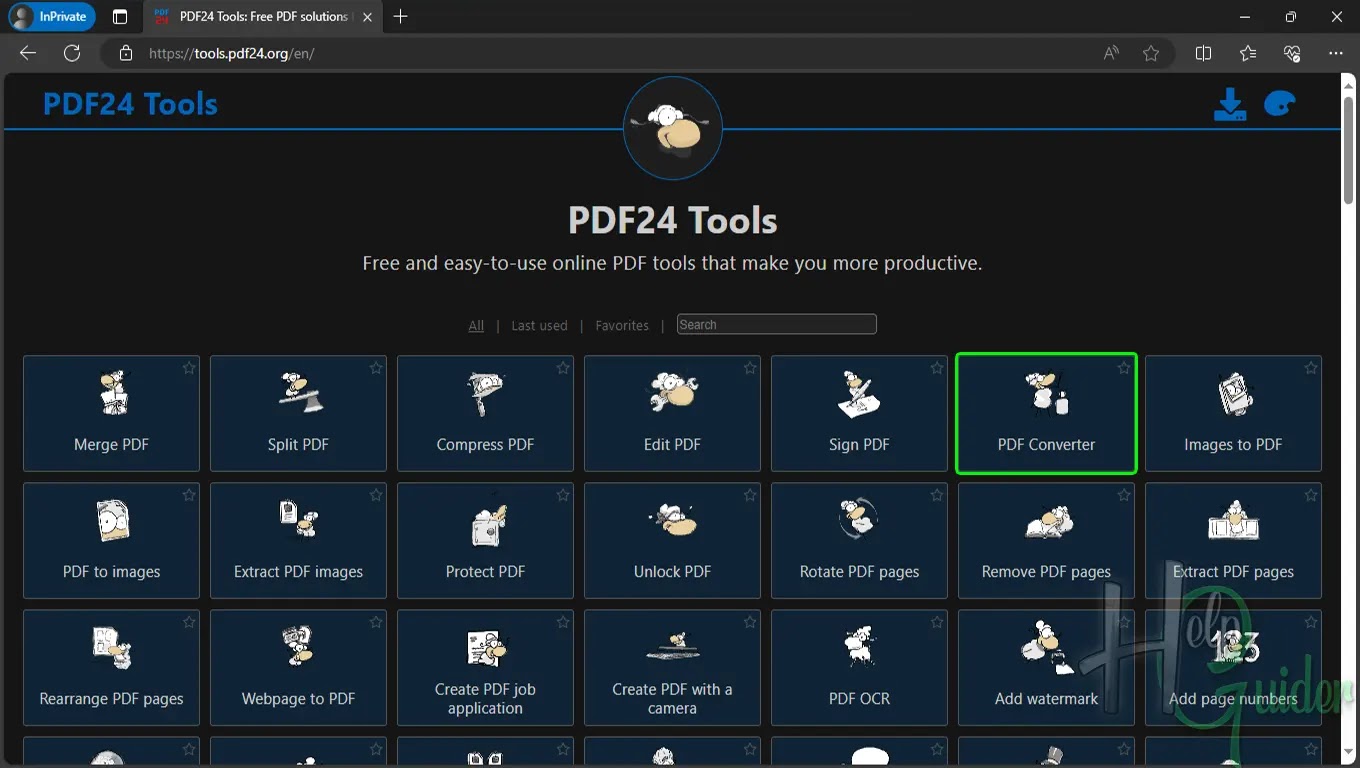Viewport: 1360px width, 768px height.
Task: Switch to the Favorites filter
Action: click(622, 325)
